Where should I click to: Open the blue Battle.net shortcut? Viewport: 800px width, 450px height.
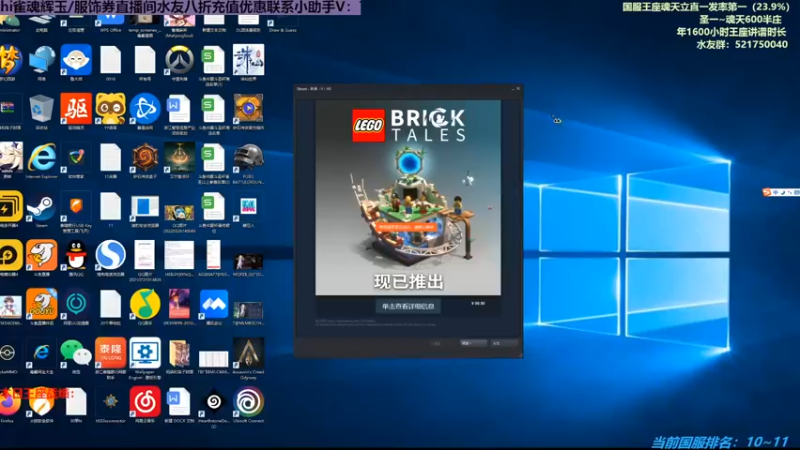[145, 108]
